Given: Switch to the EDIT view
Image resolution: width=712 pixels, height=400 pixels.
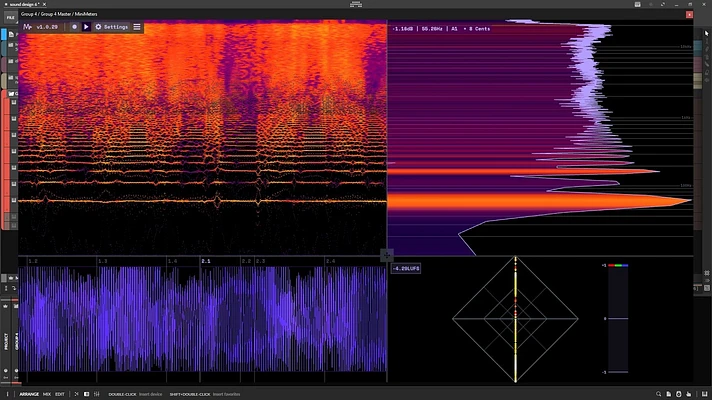Looking at the screenshot, I should pos(60,394).
